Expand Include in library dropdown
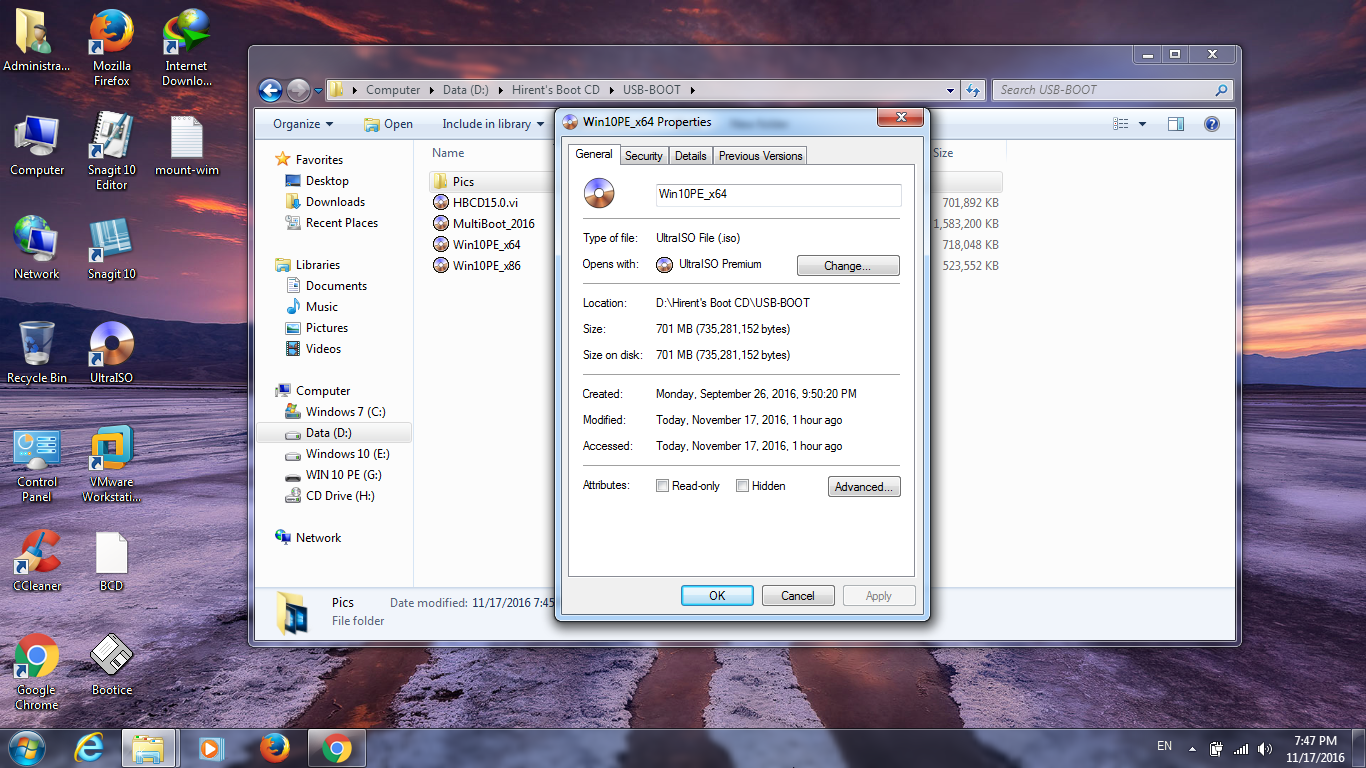The image size is (1366, 768). coord(493,124)
